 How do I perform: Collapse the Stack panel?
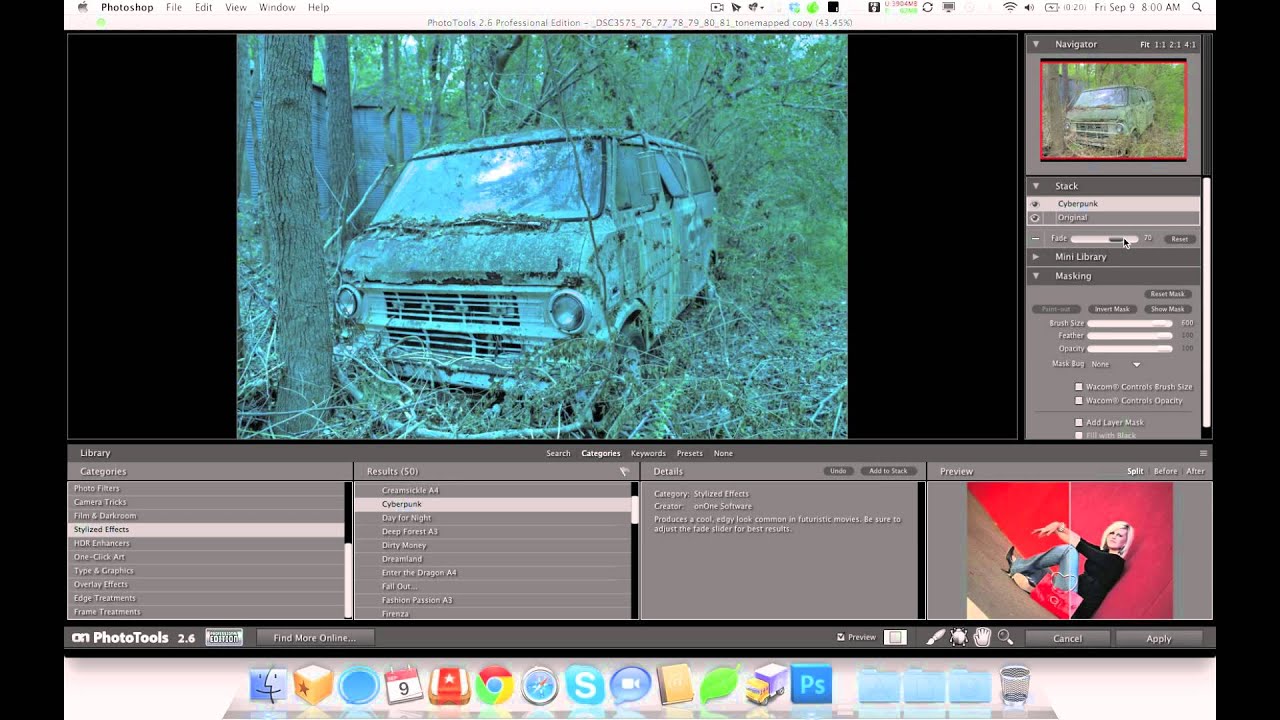(1036, 186)
